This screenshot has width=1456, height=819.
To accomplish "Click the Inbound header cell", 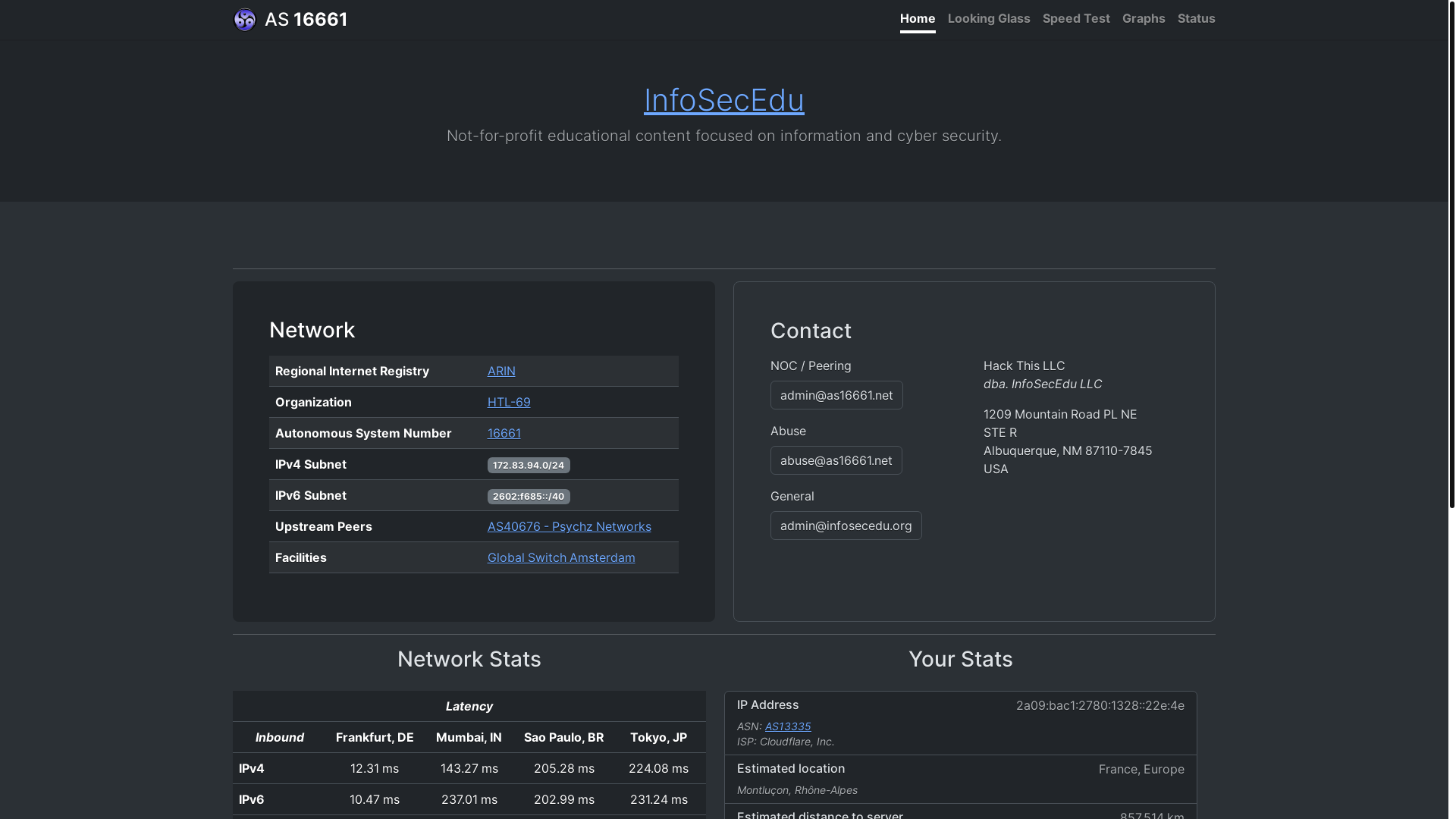I will coord(280,737).
